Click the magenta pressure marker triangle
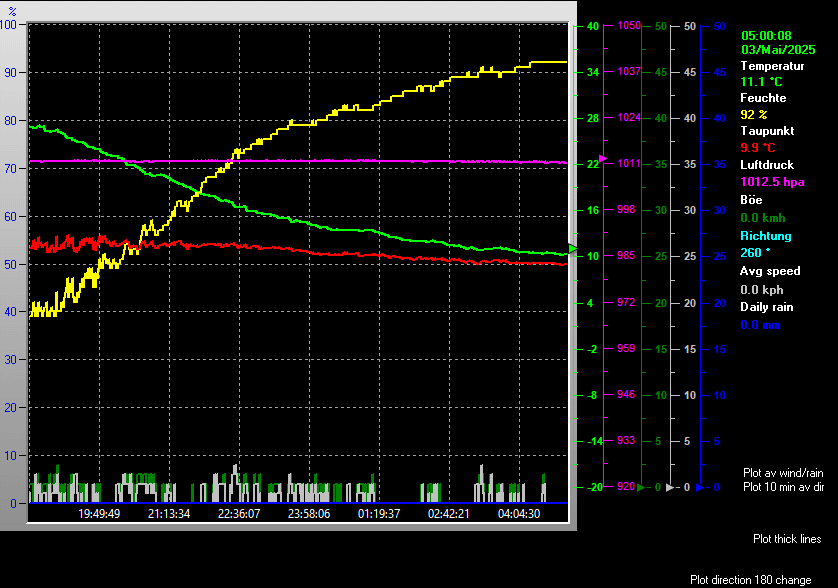Viewport: 838px width, 588px height. pyautogui.click(x=603, y=159)
